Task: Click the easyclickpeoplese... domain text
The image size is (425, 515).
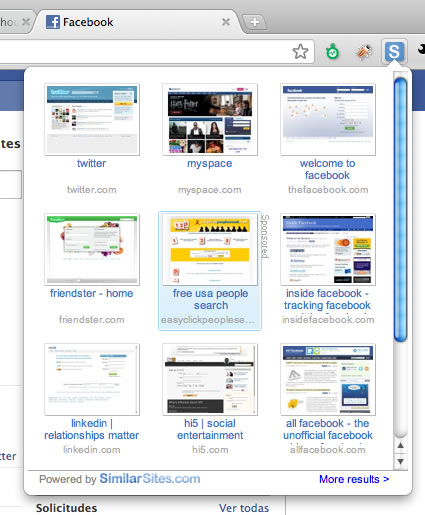Action: 208,320
